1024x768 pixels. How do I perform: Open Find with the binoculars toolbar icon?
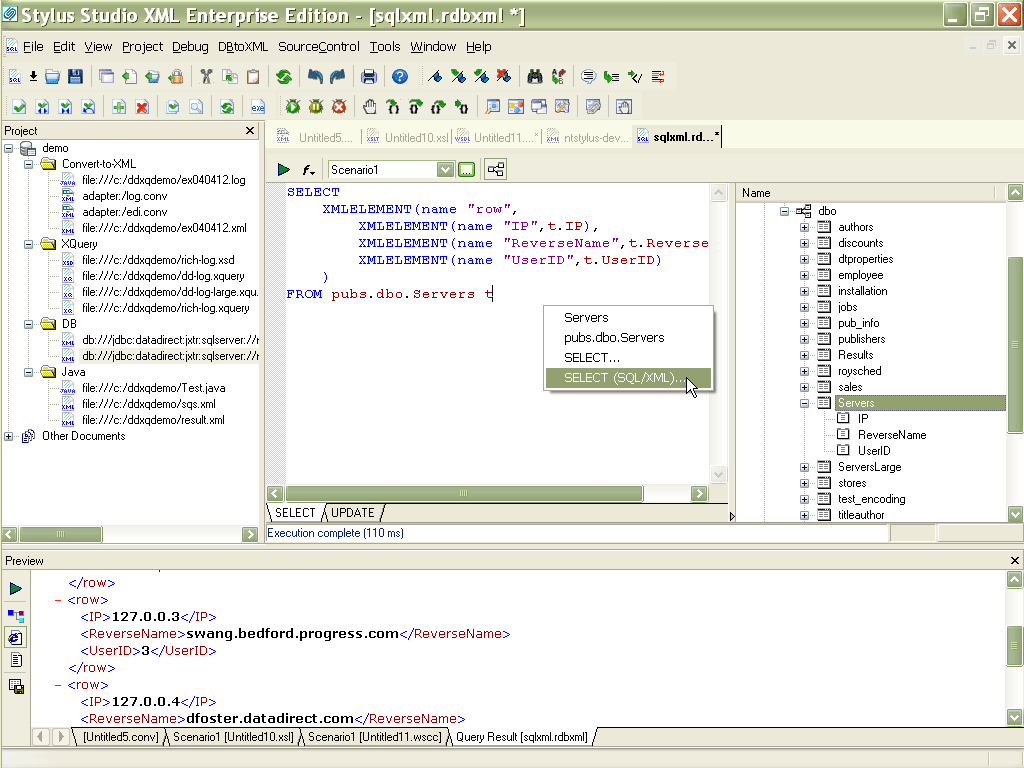[x=534, y=76]
